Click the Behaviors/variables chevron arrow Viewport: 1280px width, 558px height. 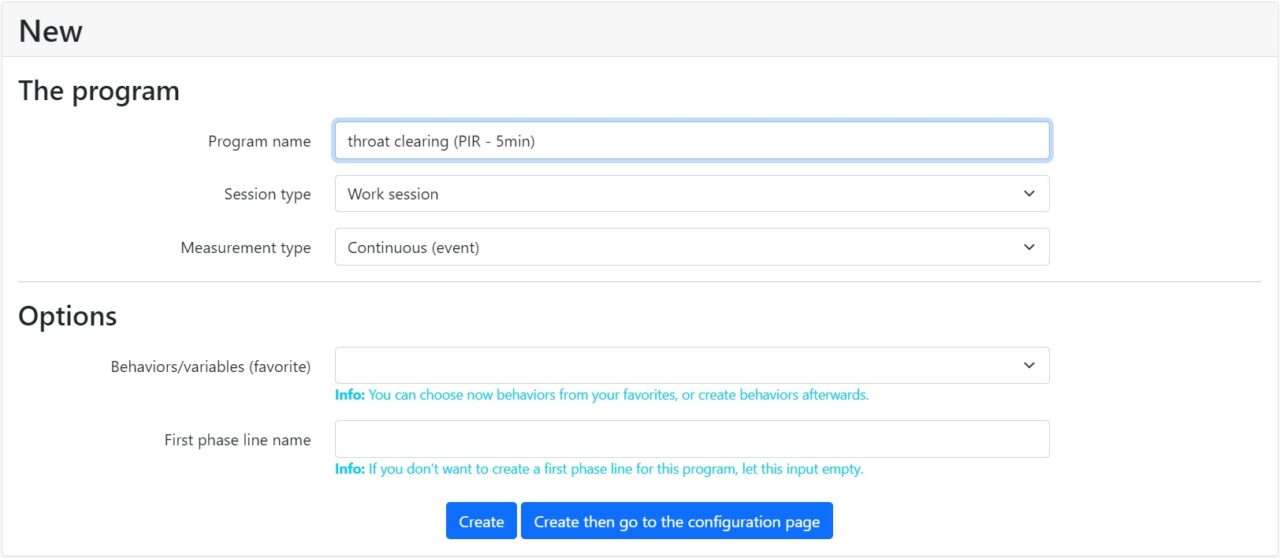click(1029, 366)
